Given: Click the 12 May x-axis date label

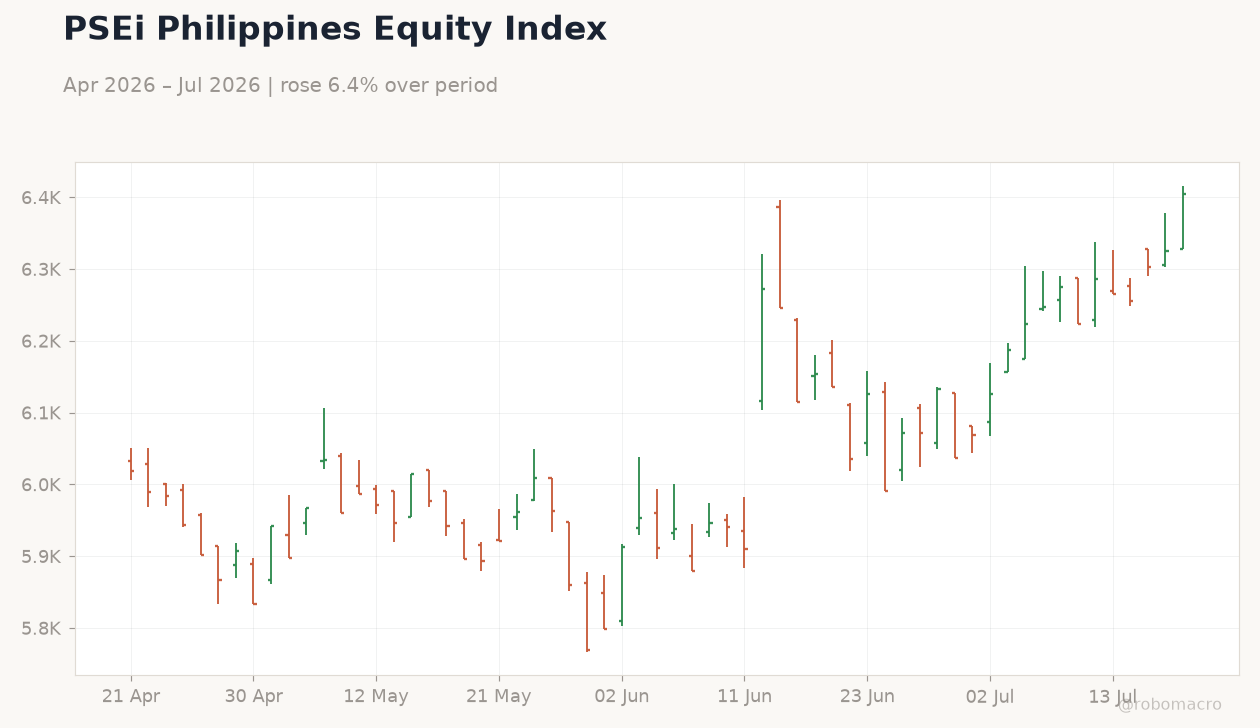Looking at the screenshot, I should coord(376,696).
